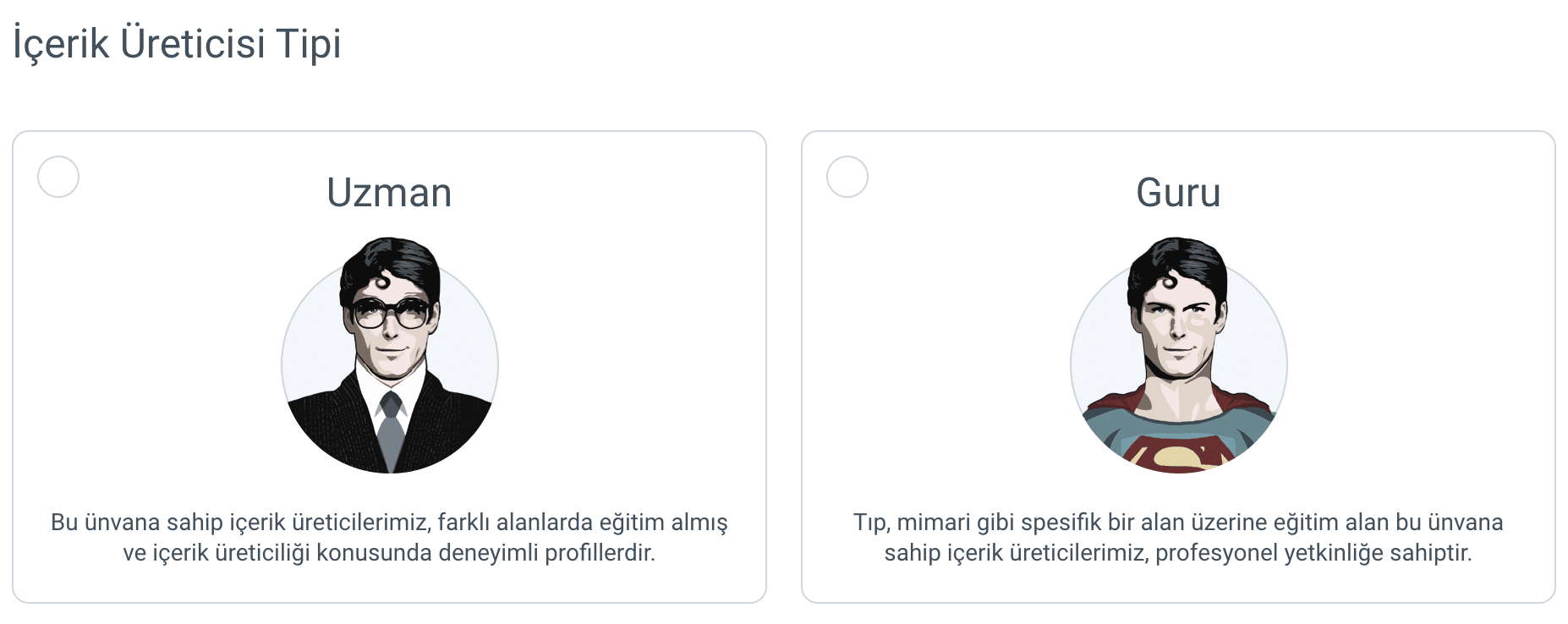The image size is (1568, 624).
Task: Click the "İçerik Üreticisi Tipi" heading
Action: point(177,44)
